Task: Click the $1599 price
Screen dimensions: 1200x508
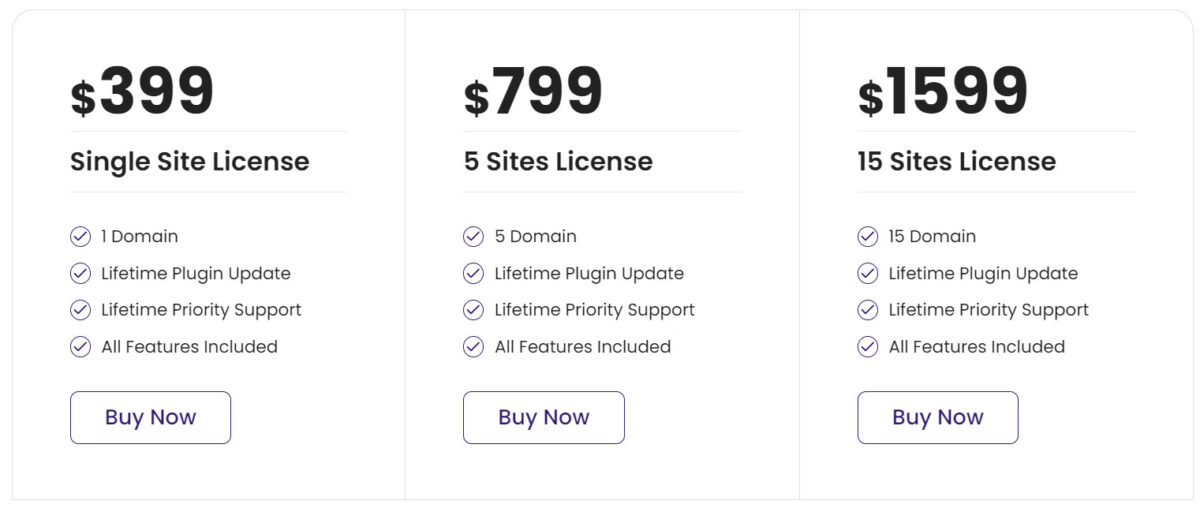Action: (942, 92)
